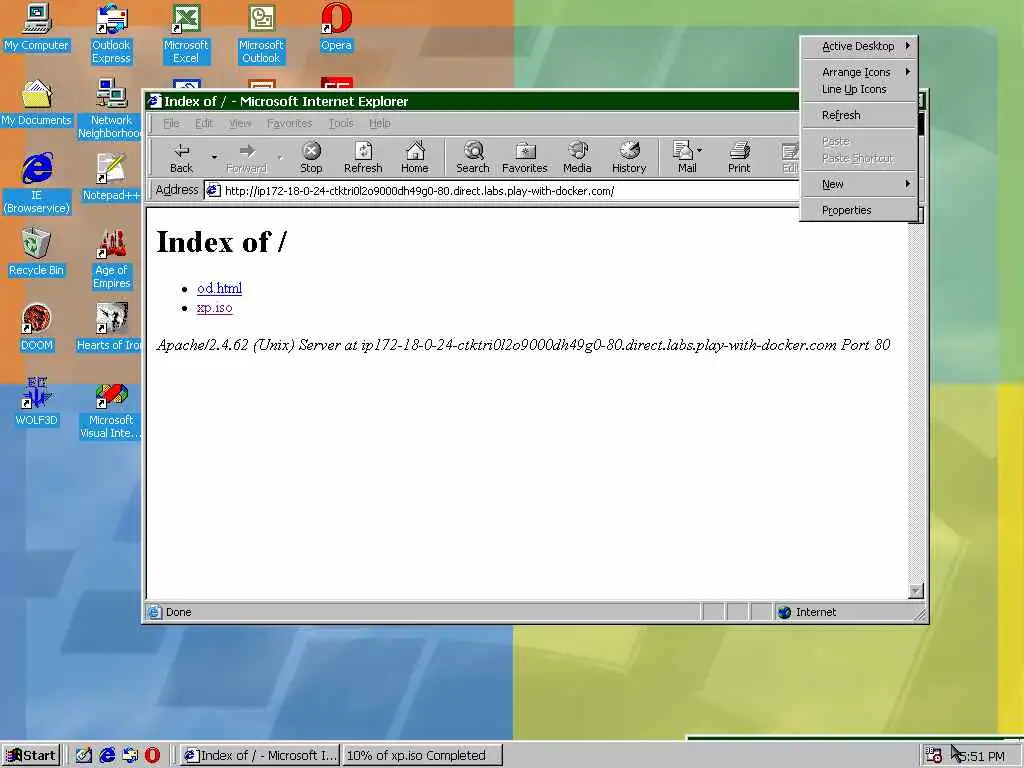Select Hearts of Iron desktop icon
The width and height of the screenshot is (1024, 768).
click(x=110, y=328)
